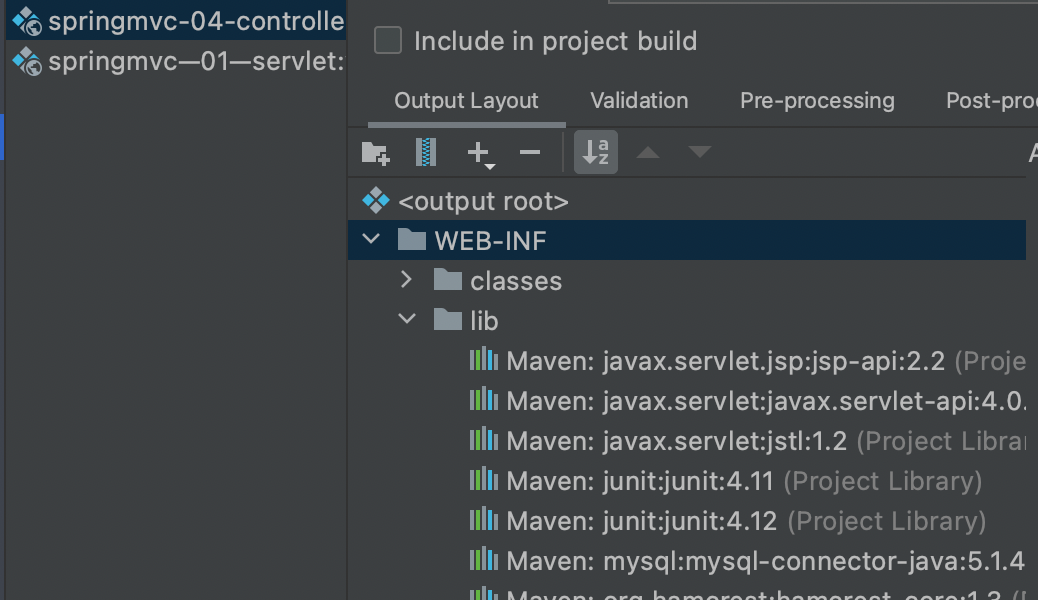The height and width of the screenshot is (600, 1038).
Task: Collapse the lib folder
Action: click(406, 319)
